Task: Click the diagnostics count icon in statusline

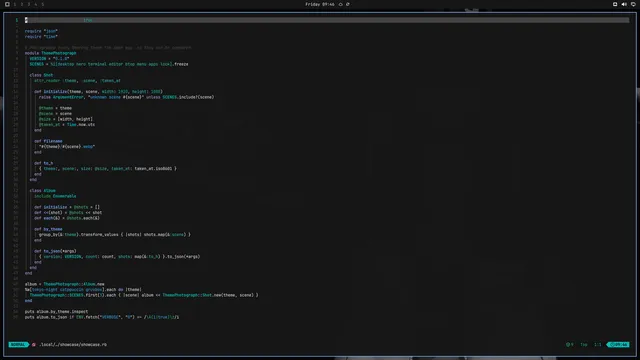Action: 569,344
